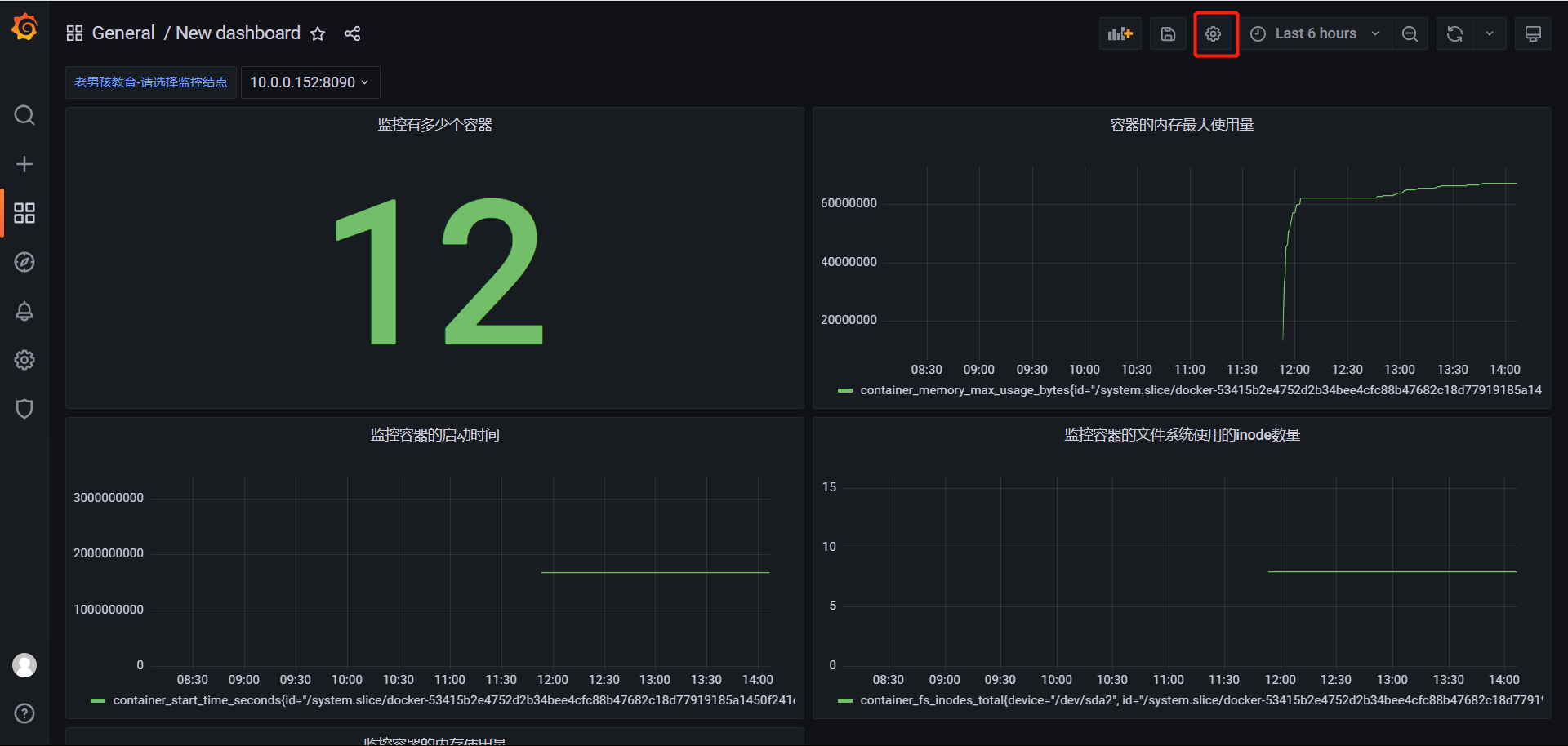Toggle container_memory_max_usage_bytes legend series
This screenshot has height=746, width=1568.
1200,390
